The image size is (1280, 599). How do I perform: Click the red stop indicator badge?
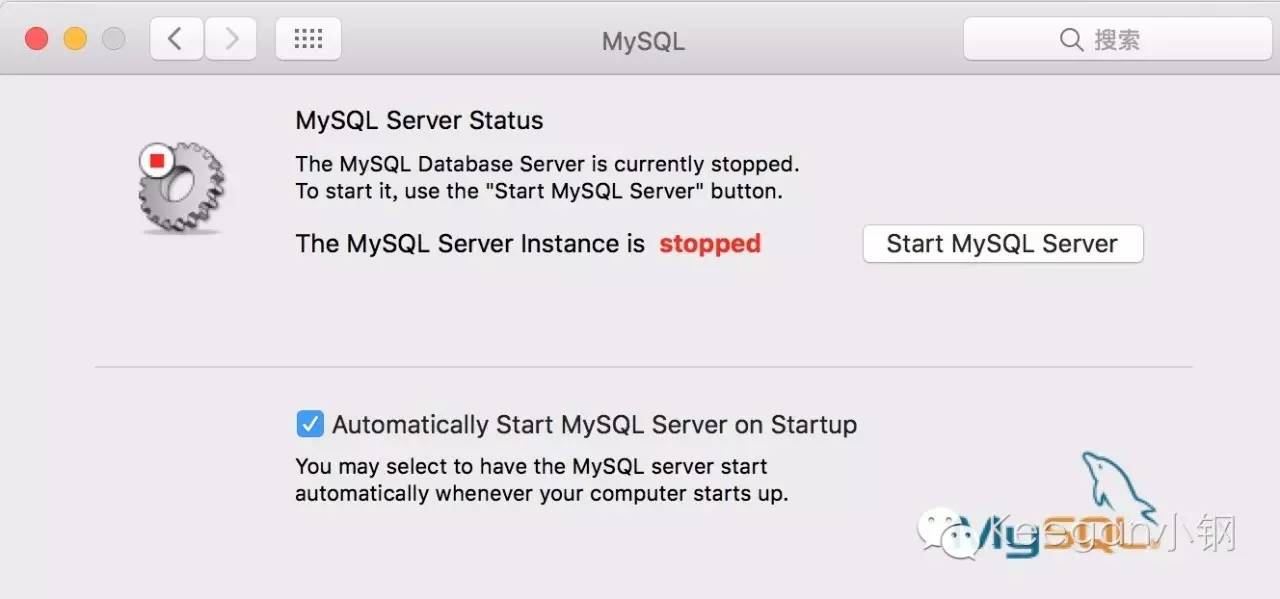[x=155, y=160]
